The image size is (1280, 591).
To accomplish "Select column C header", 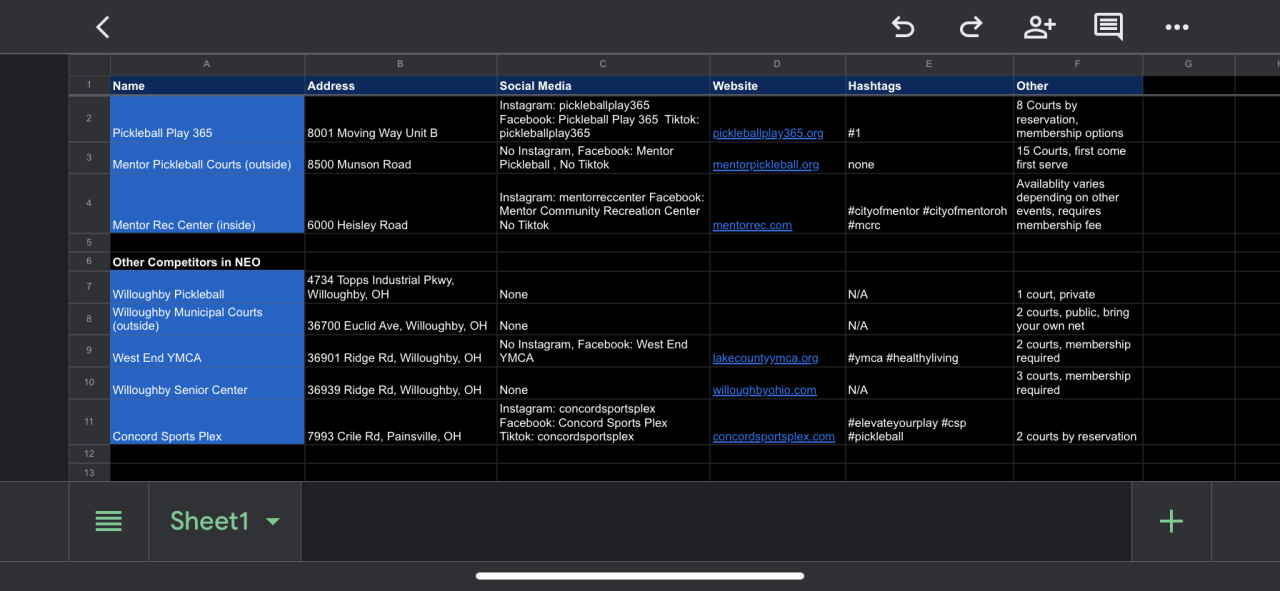I will tap(603, 64).
